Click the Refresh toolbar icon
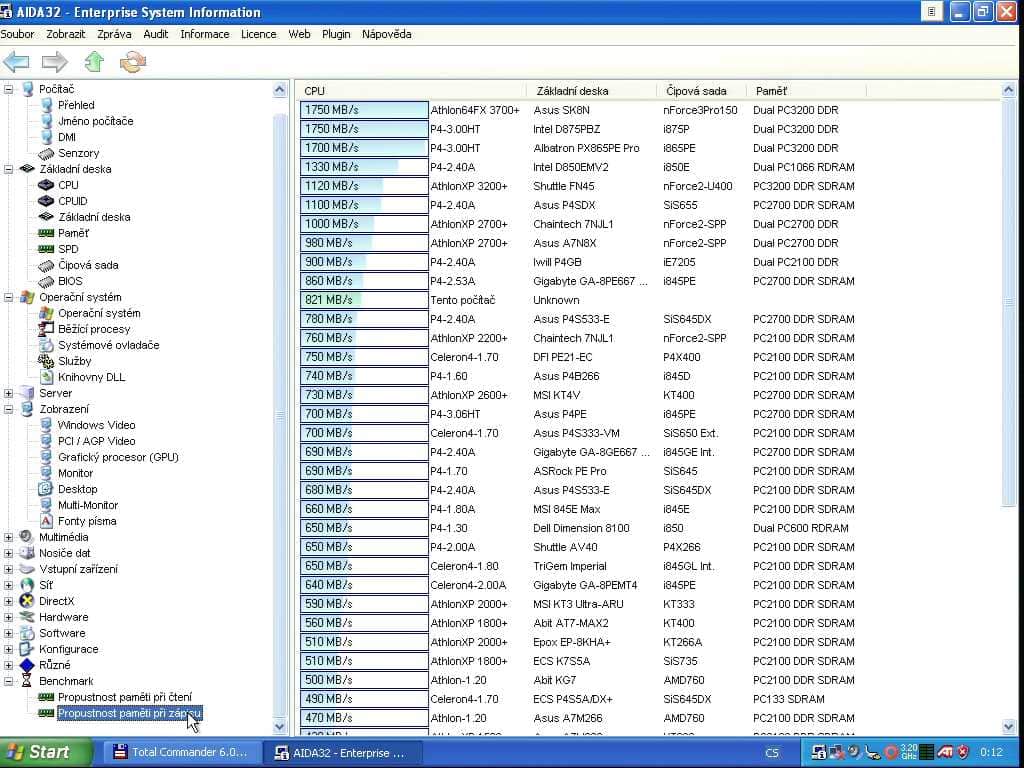The height and width of the screenshot is (768, 1024). click(x=133, y=62)
